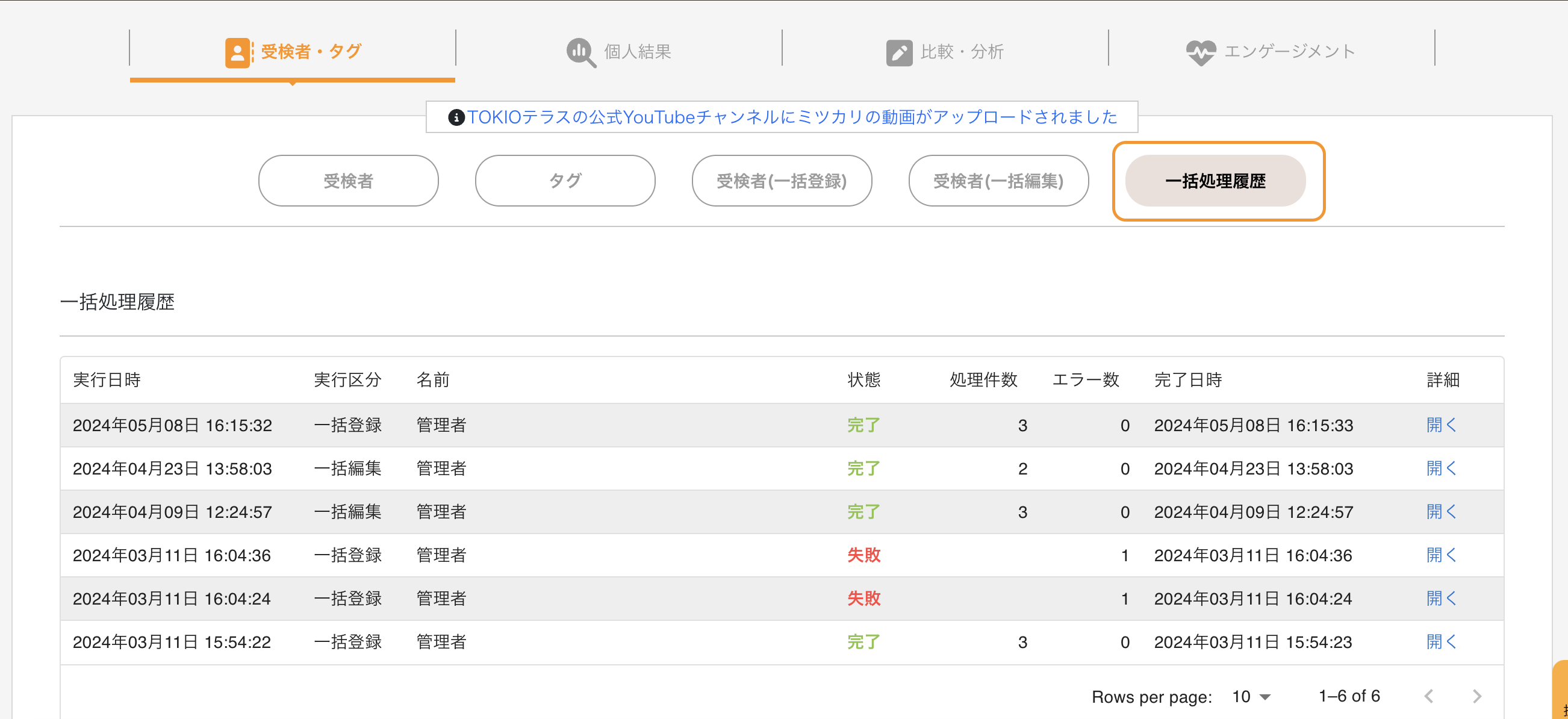The image size is (1568, 719).
Task: Click the 個人結果 magnifier chart icon
Action: pos(580,52)
